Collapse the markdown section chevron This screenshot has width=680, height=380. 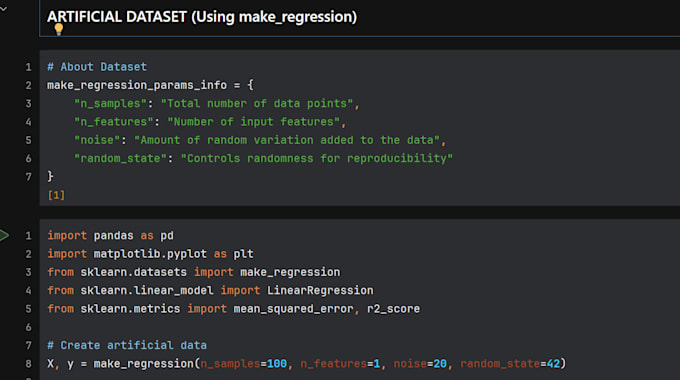coord(3,9)
